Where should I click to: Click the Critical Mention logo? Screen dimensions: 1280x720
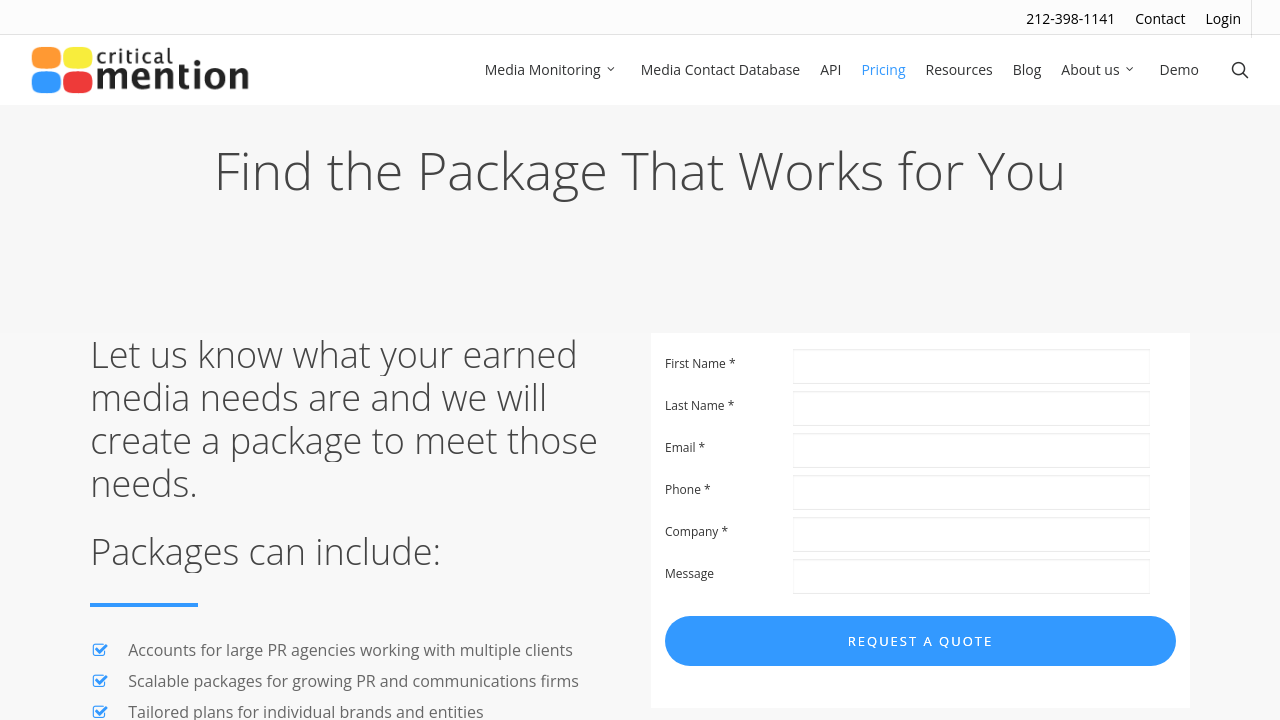coord(140,70)
